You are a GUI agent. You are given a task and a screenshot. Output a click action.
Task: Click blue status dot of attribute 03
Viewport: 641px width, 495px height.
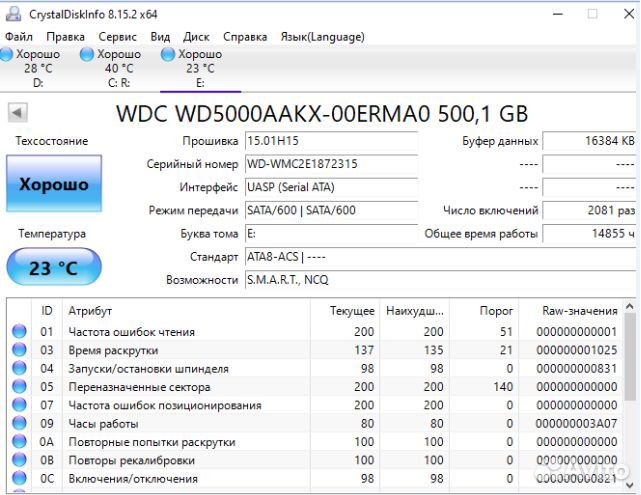coord(19,350)
